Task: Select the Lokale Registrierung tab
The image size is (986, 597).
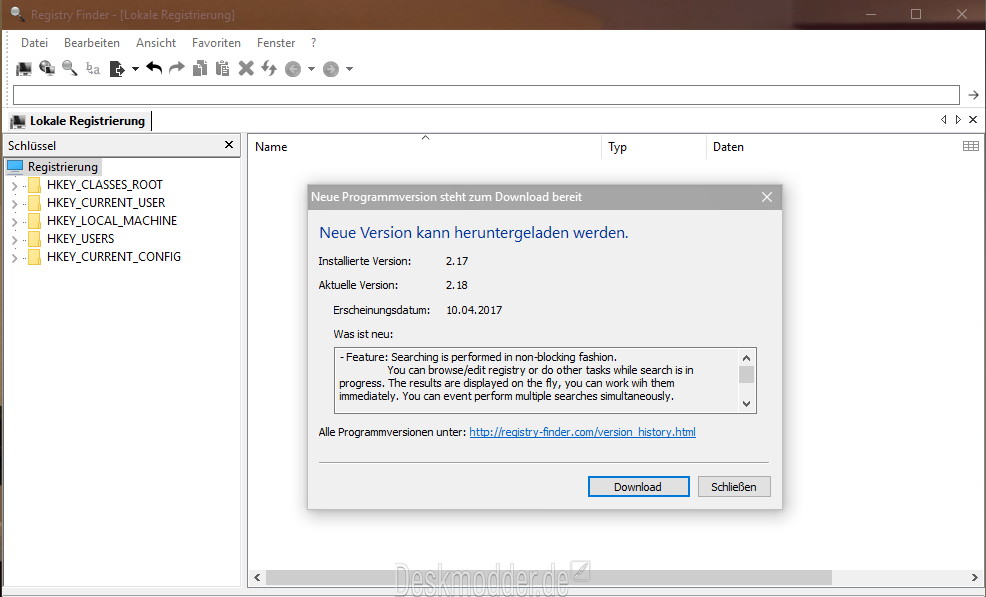Action: (78, 121)
